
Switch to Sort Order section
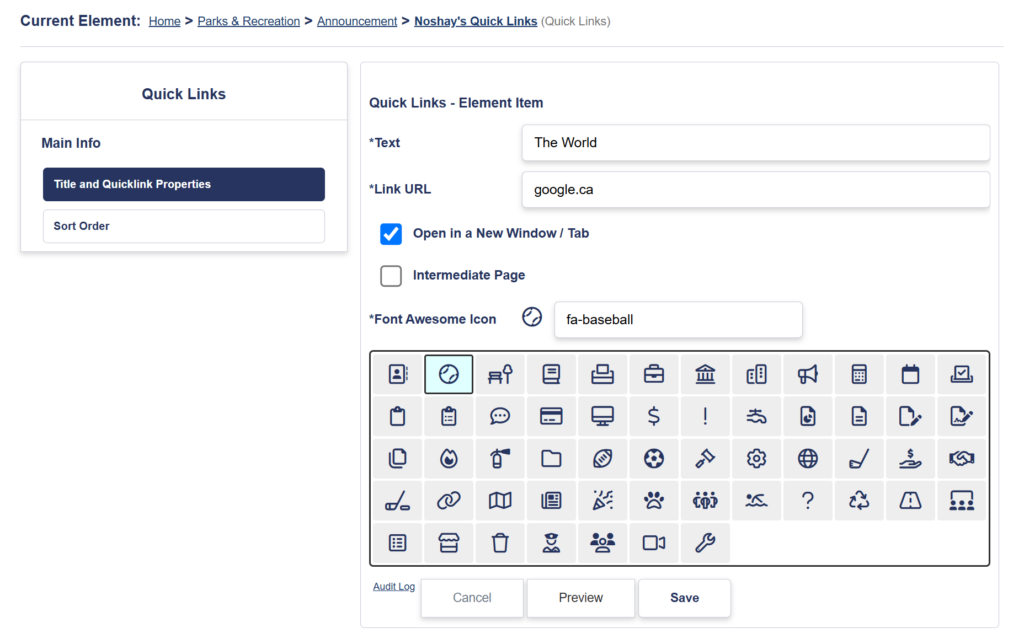184,226
